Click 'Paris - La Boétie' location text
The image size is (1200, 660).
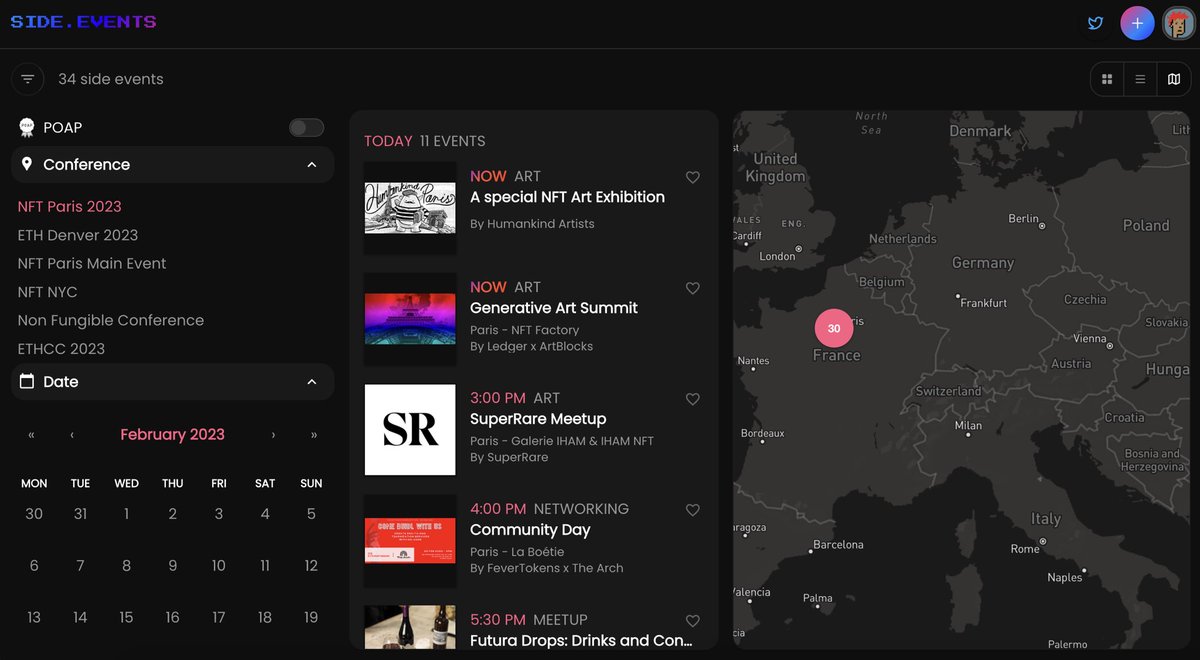[x=517, y=552]
